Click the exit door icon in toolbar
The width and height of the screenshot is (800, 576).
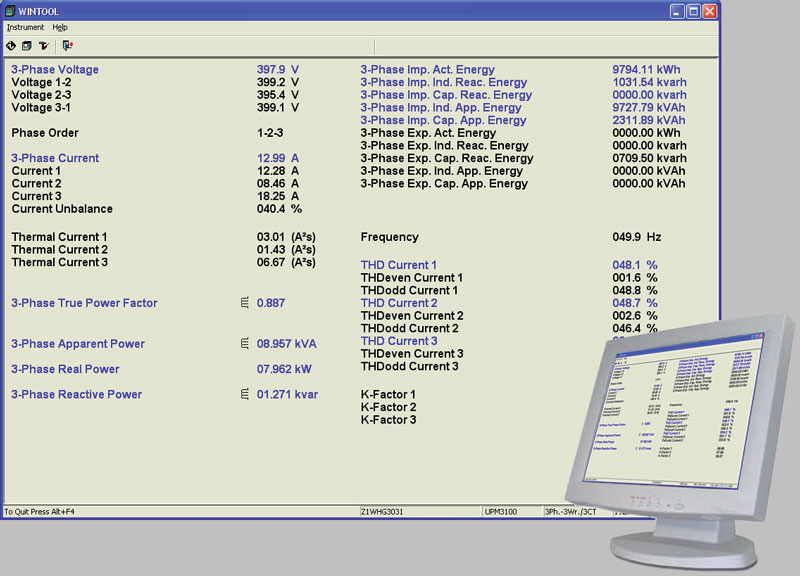point(67,46)
